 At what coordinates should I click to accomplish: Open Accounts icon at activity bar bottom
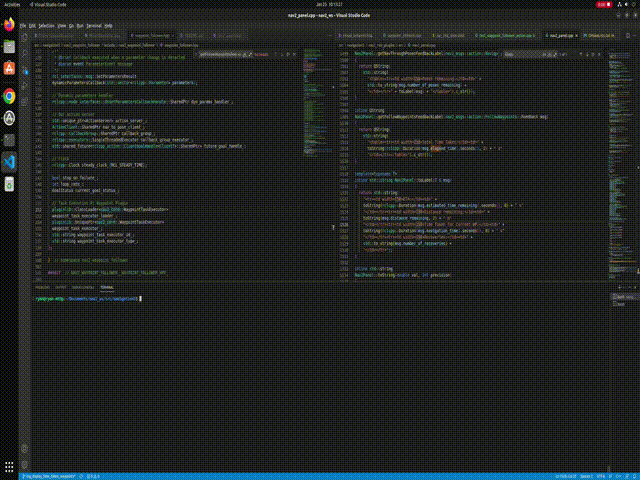point(25,449)
